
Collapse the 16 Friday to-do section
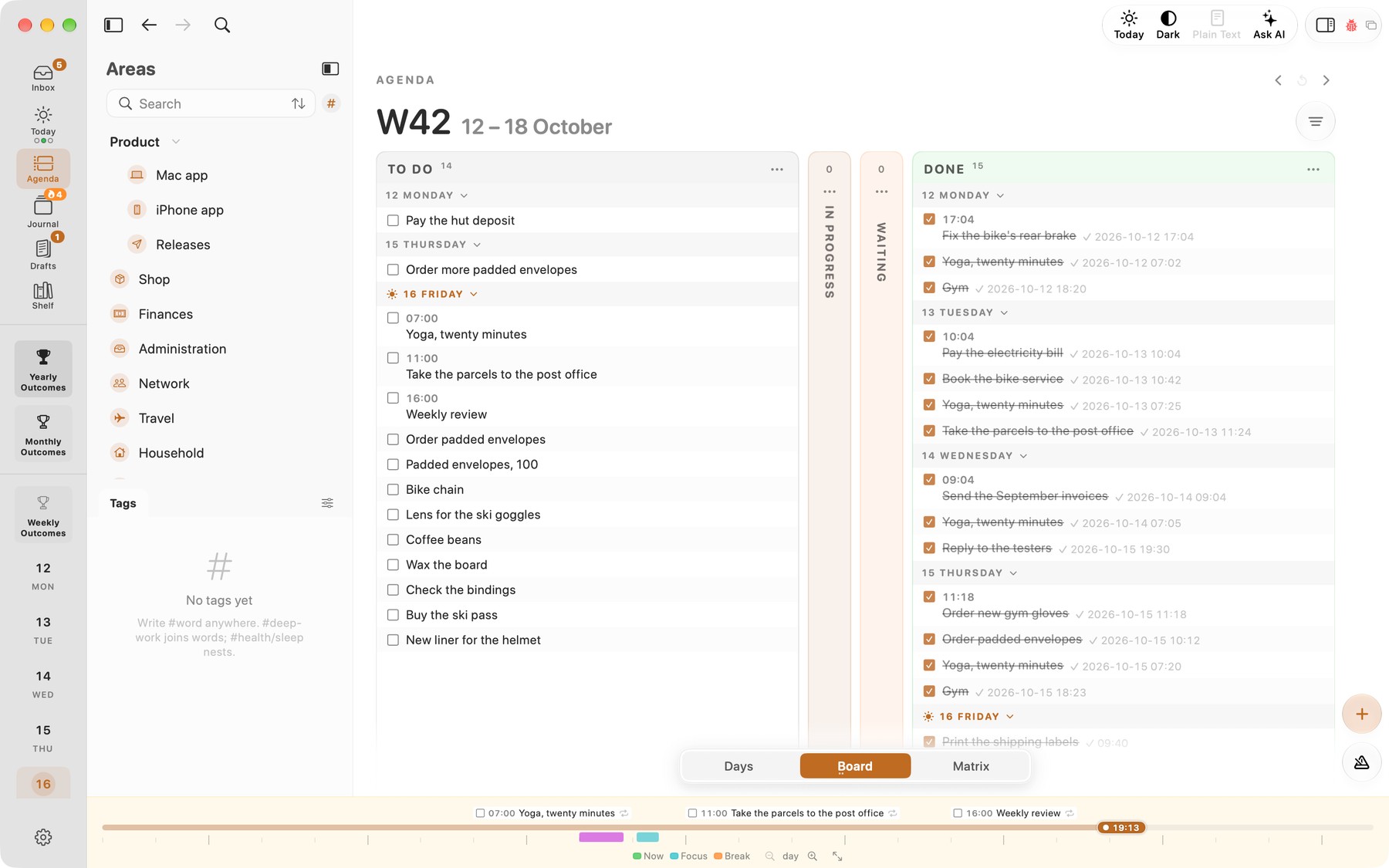(x=474, y=294)
